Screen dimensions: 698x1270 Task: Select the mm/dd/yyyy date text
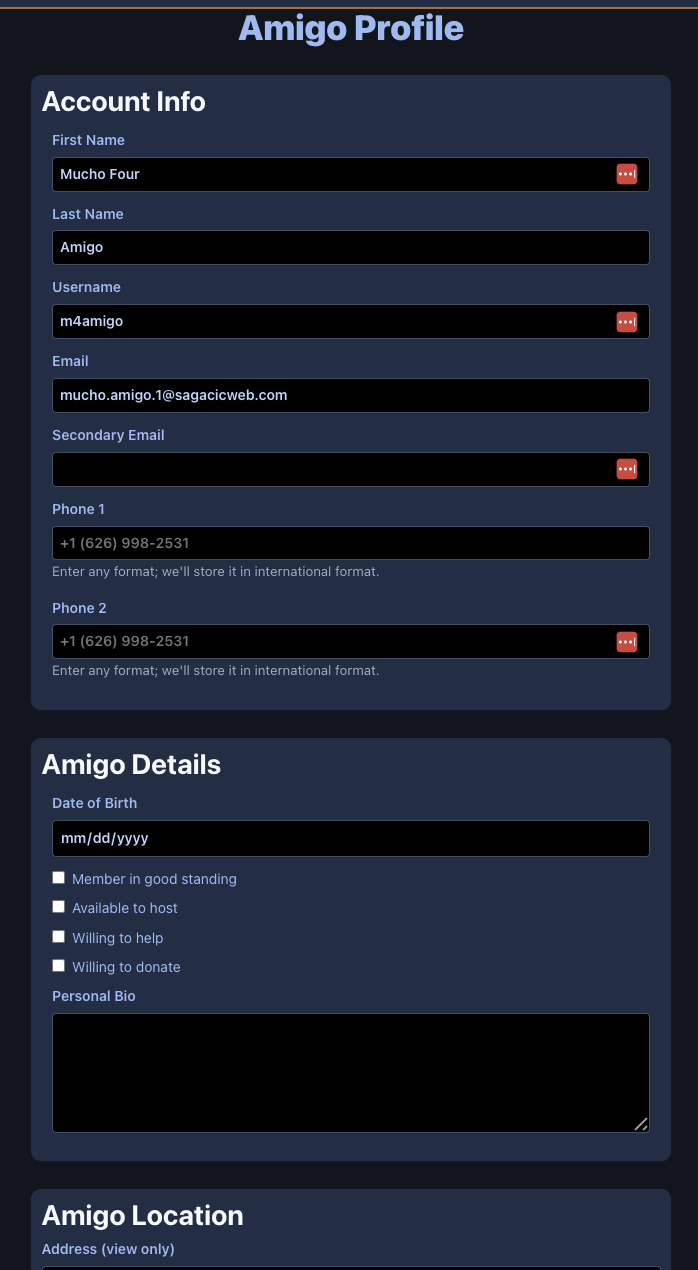(104, 838)
